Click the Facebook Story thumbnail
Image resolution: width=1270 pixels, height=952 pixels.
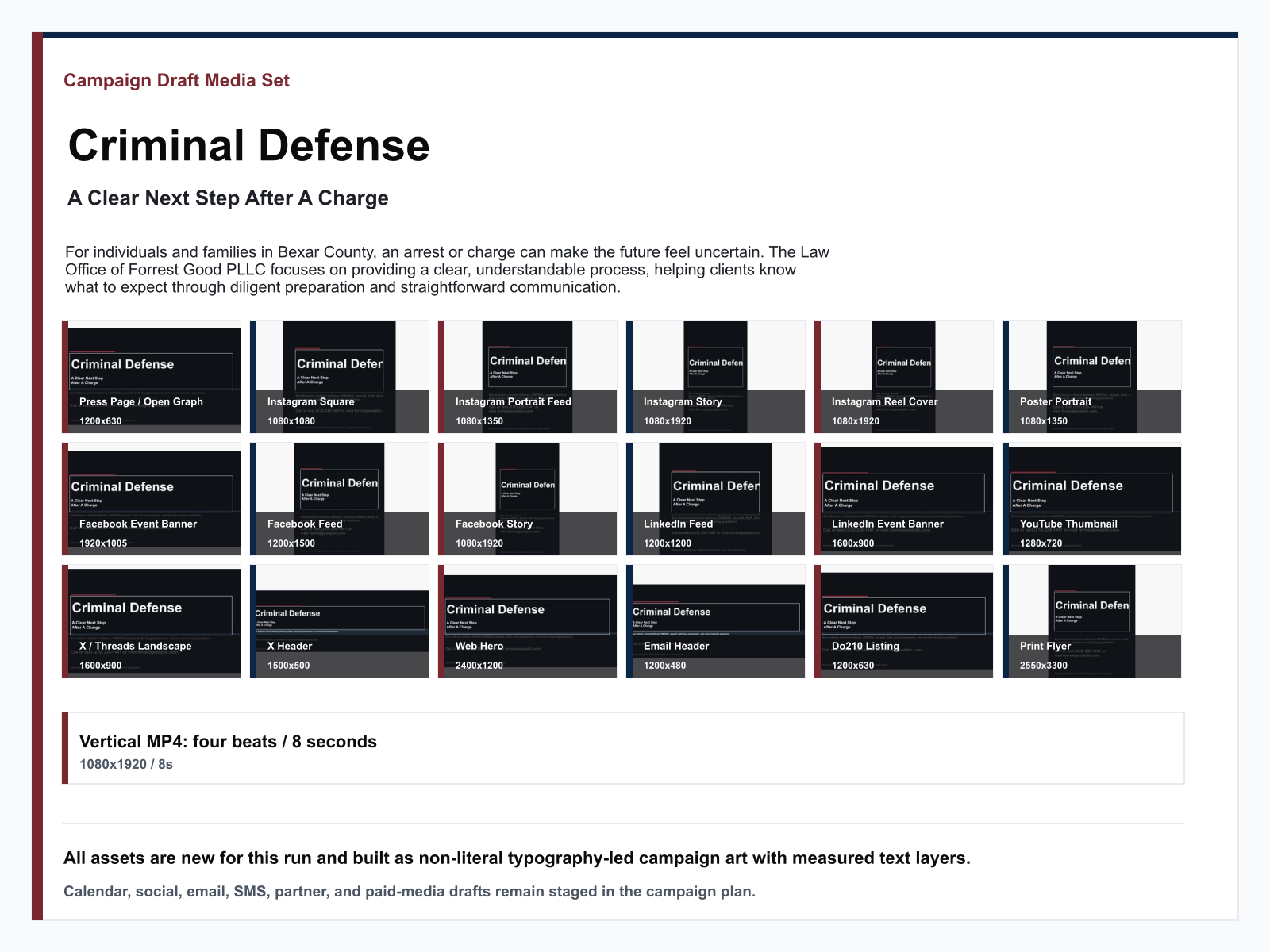coord(528,499)
